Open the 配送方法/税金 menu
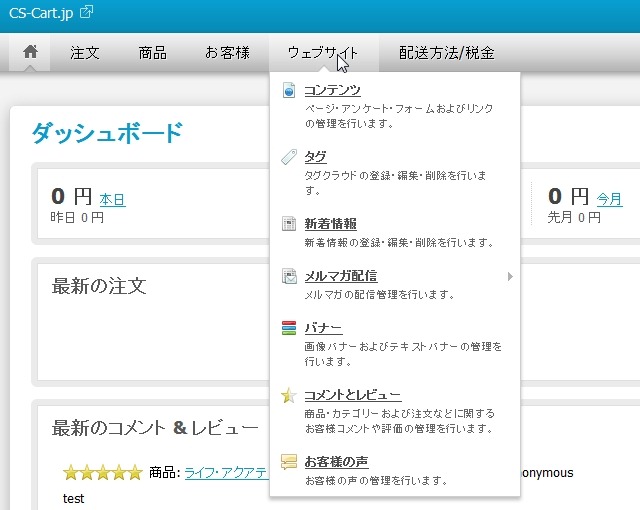Image resolution: width=640 pixels, height=510 pixels. 446,53
